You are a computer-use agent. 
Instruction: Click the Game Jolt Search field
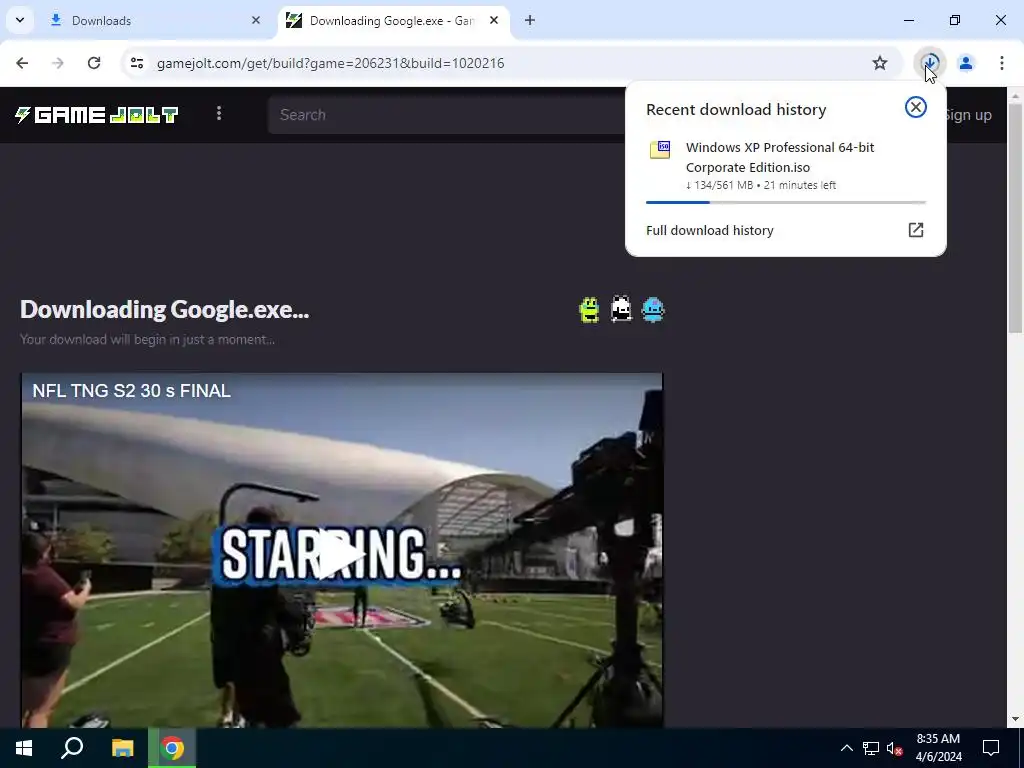[447, 115]
